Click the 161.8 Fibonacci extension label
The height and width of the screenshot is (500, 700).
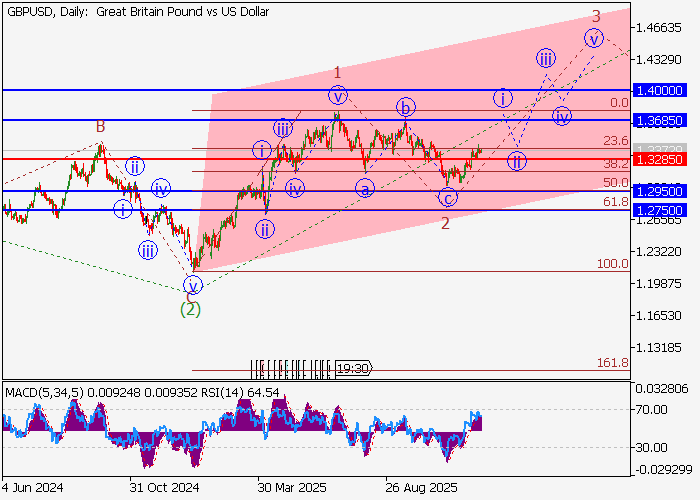(x=613, y=362)
